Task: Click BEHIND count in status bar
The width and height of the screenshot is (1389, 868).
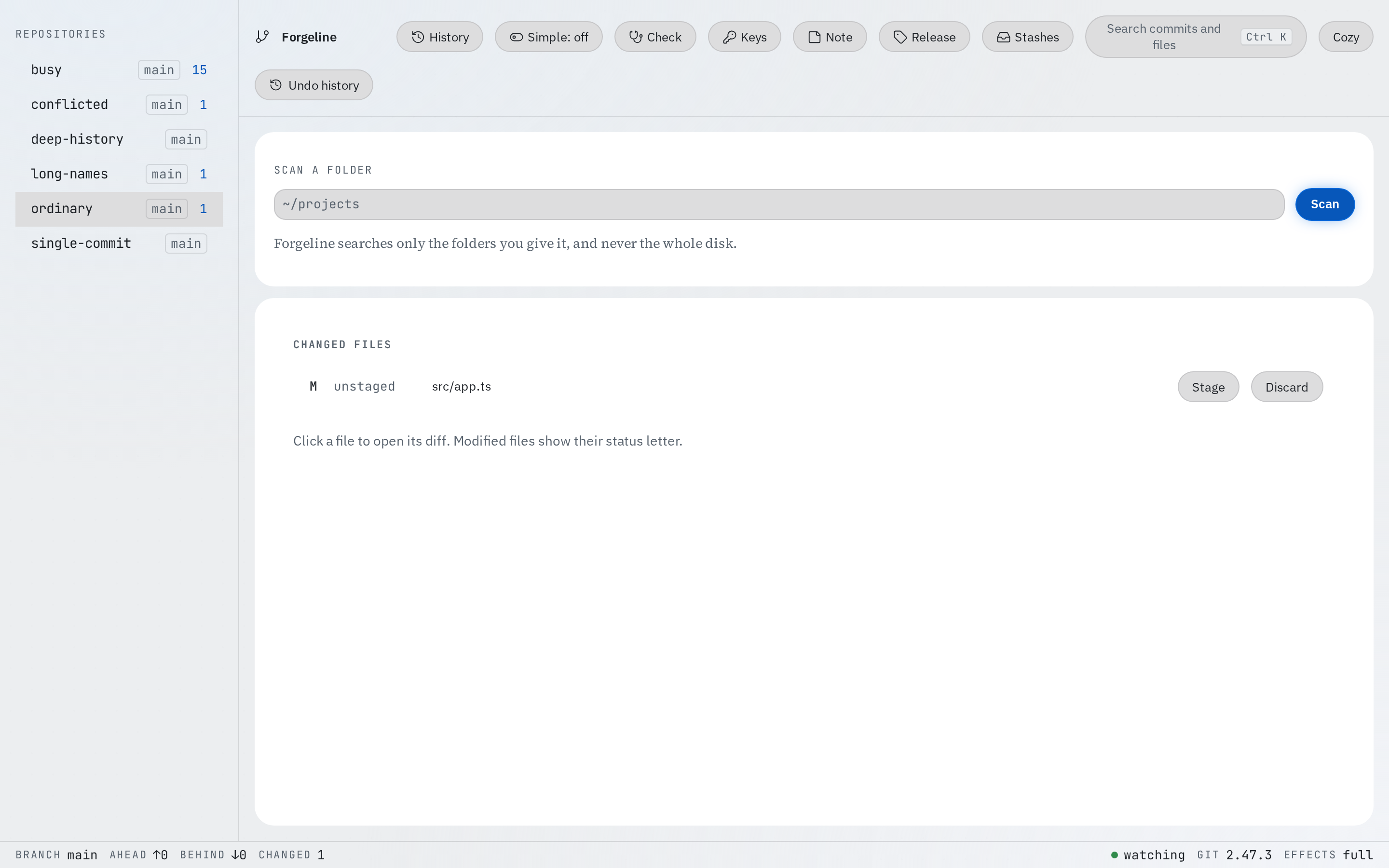Action: (x=213, y=855)
